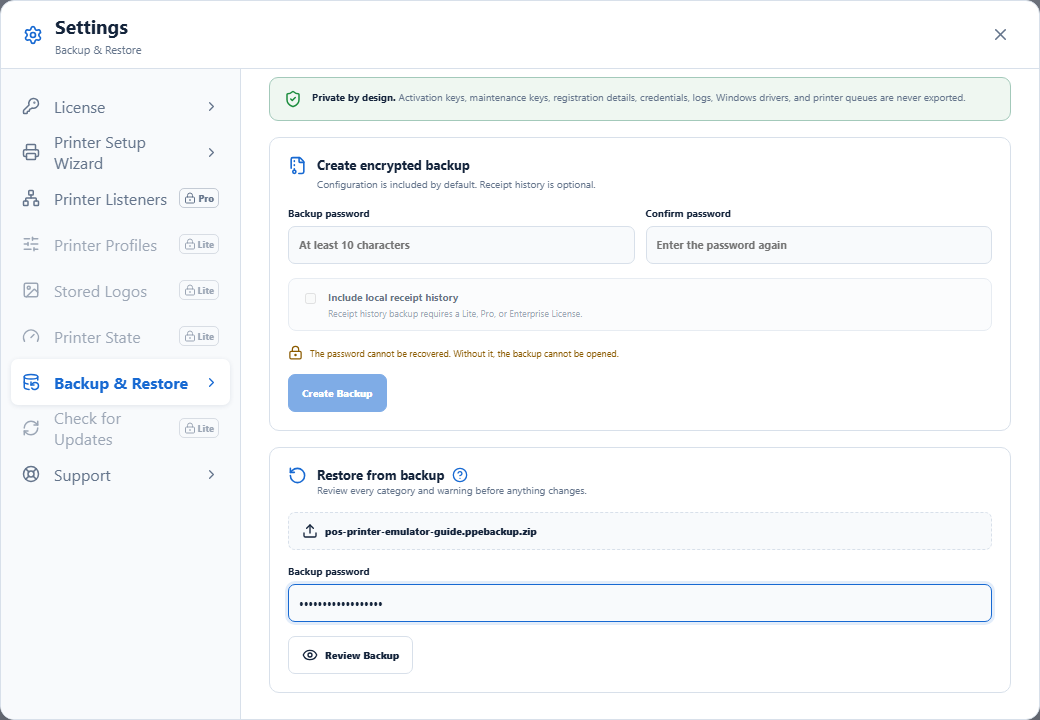The image size is (1040, 720).
Task: Open the Printer Listeners page
Action: tap(121, 199)
